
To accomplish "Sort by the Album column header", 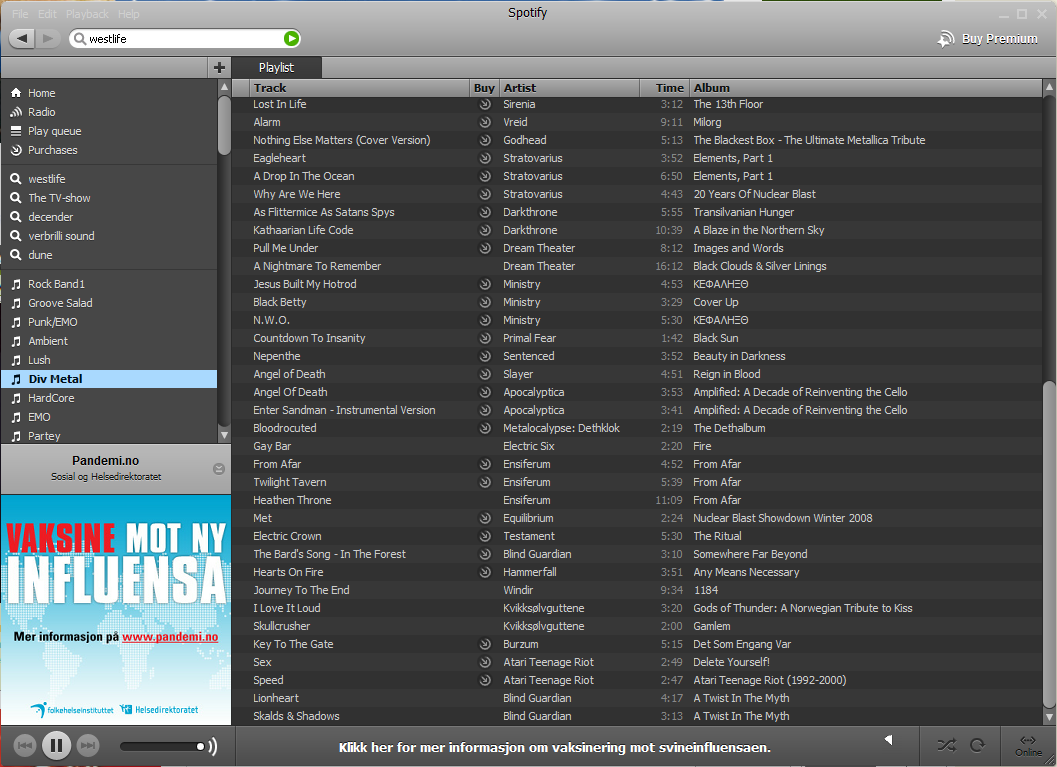I will point(866,88).
